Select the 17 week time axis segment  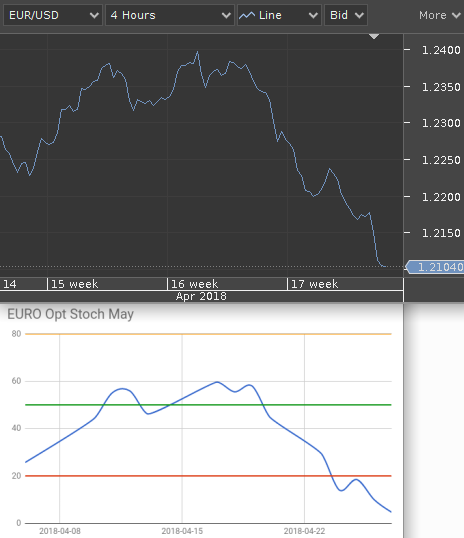click(345, 284)
